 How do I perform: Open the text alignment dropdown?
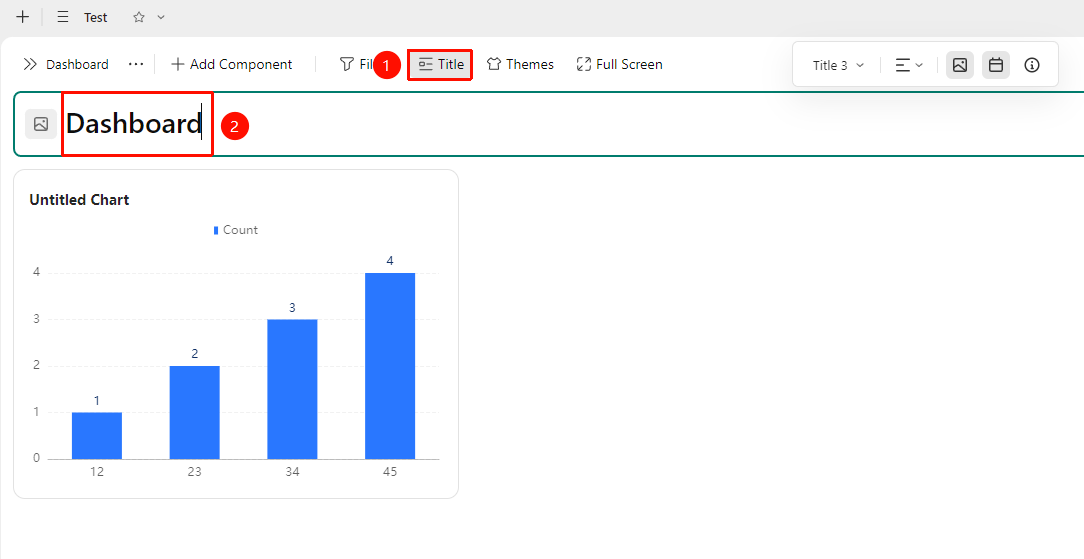[909, 65]
